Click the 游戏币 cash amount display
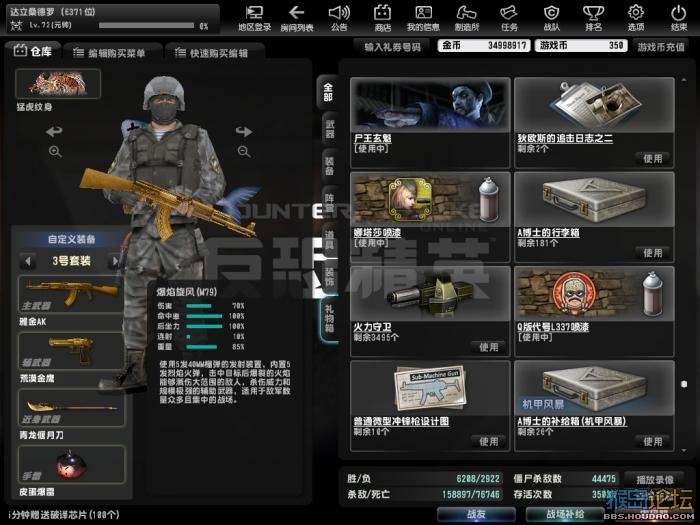The image size is (700, 525). (581, 45)
